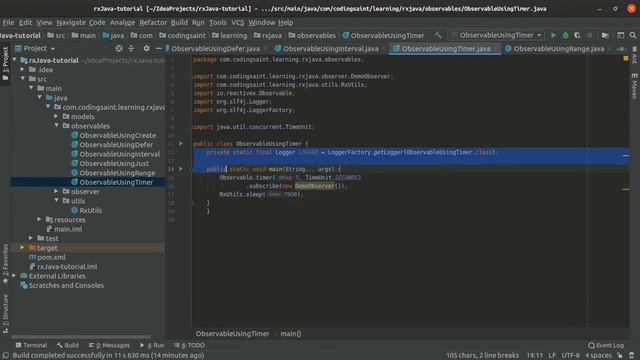640x360 pixels.
Task: Hide the Project panel with minus icon
Action: click(158, 48)
